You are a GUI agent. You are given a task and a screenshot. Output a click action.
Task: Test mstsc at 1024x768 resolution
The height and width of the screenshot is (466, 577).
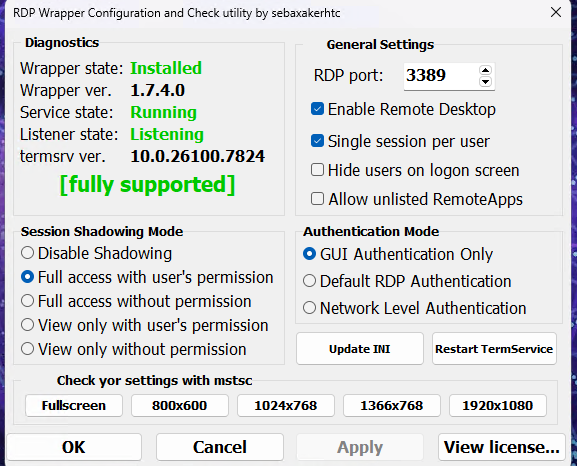coord(286,406)
